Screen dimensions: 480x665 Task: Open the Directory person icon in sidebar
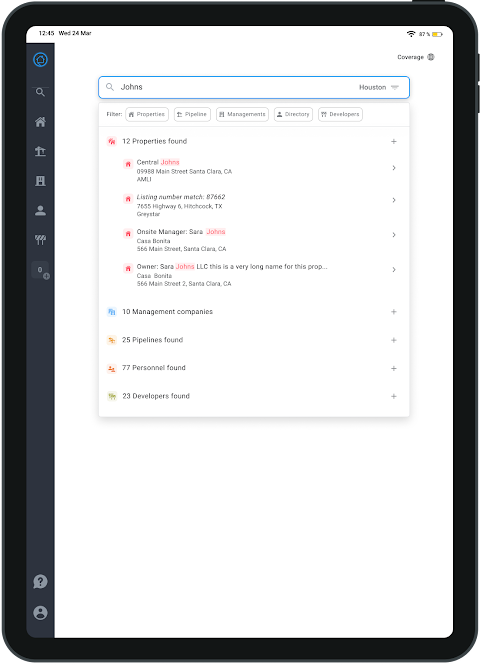click(40, 211)
